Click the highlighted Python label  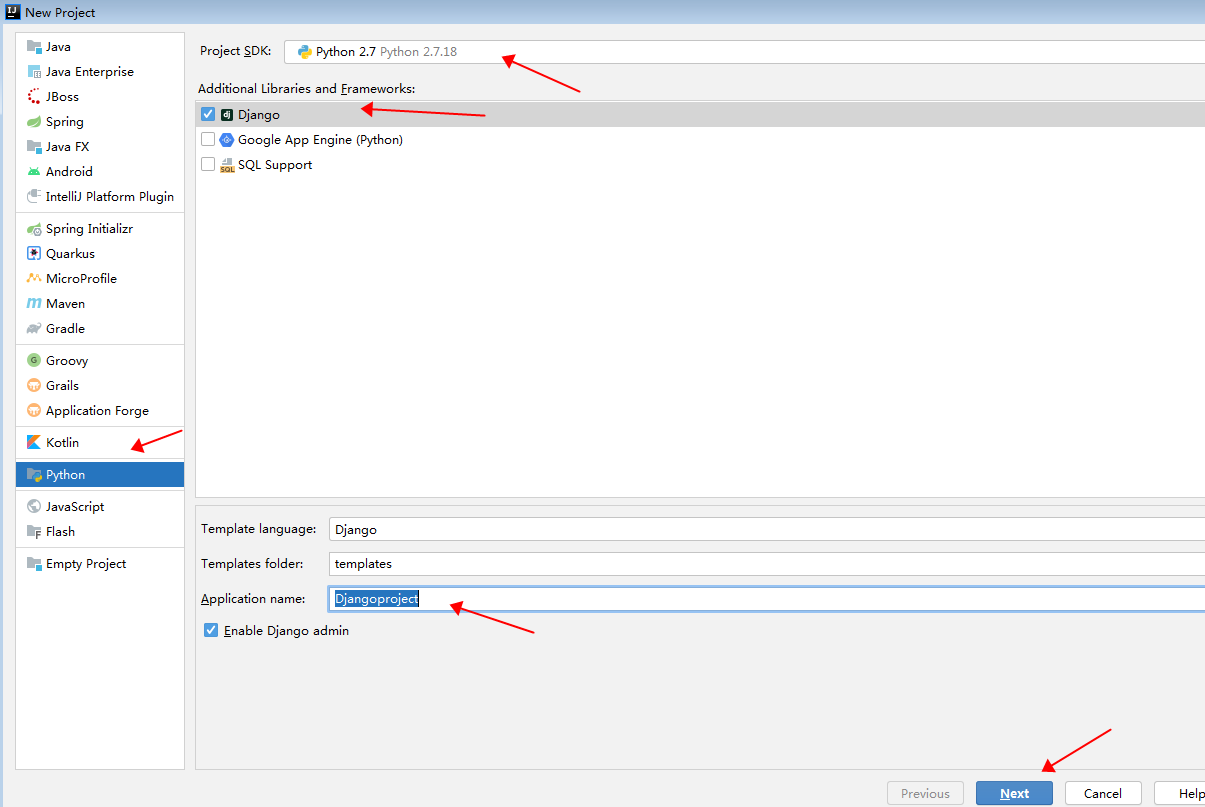66,475
